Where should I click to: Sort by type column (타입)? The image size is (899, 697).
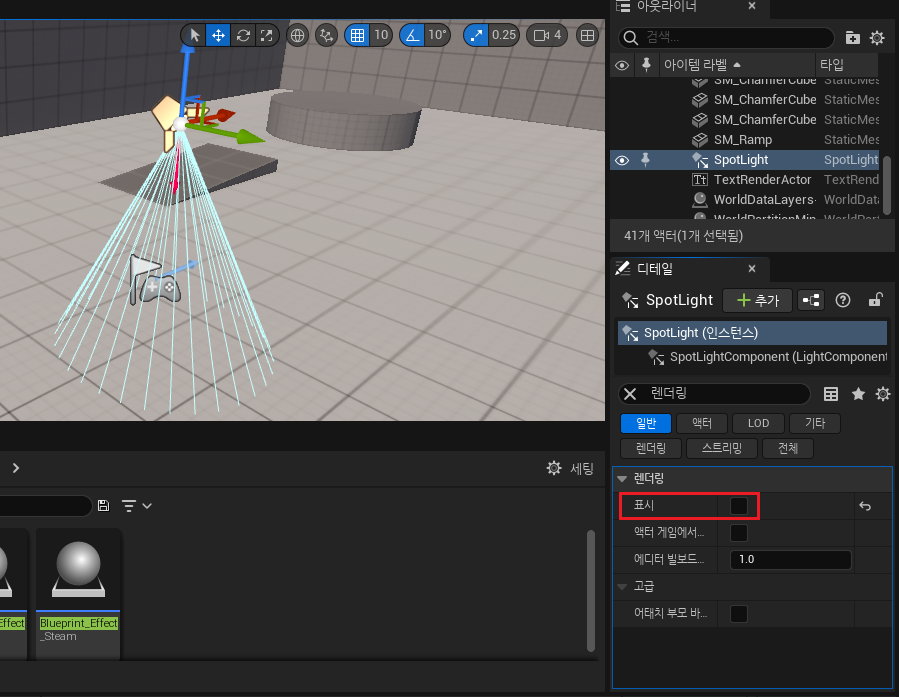tap(832, 65)
